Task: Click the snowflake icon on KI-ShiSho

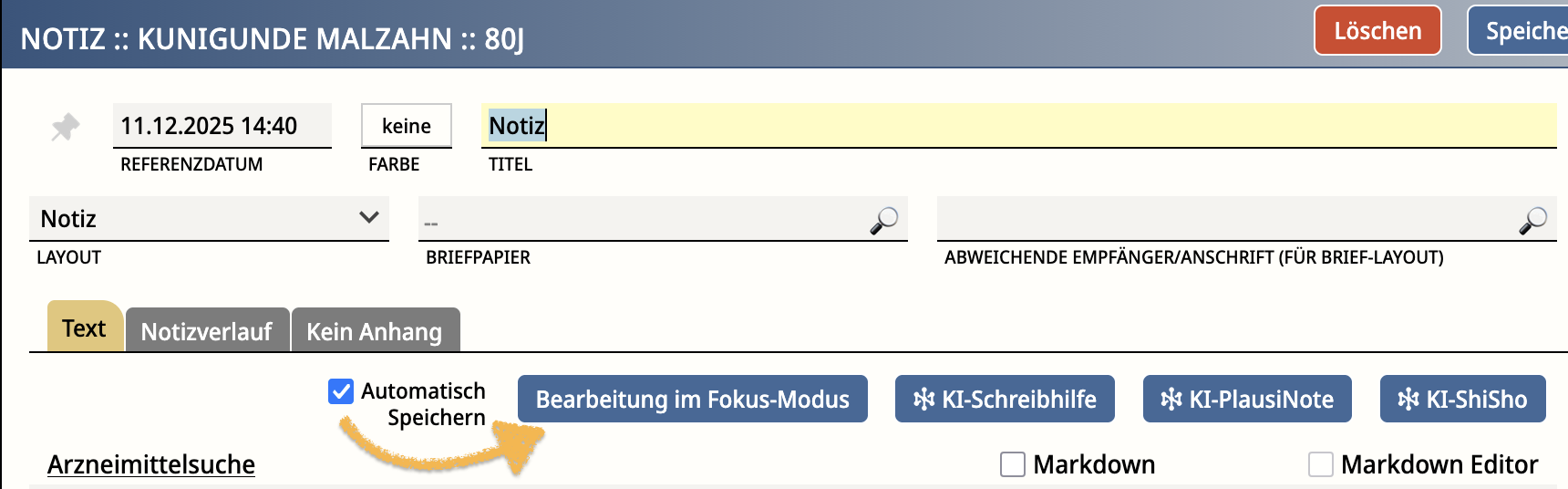Action: tap(1408, 400)
